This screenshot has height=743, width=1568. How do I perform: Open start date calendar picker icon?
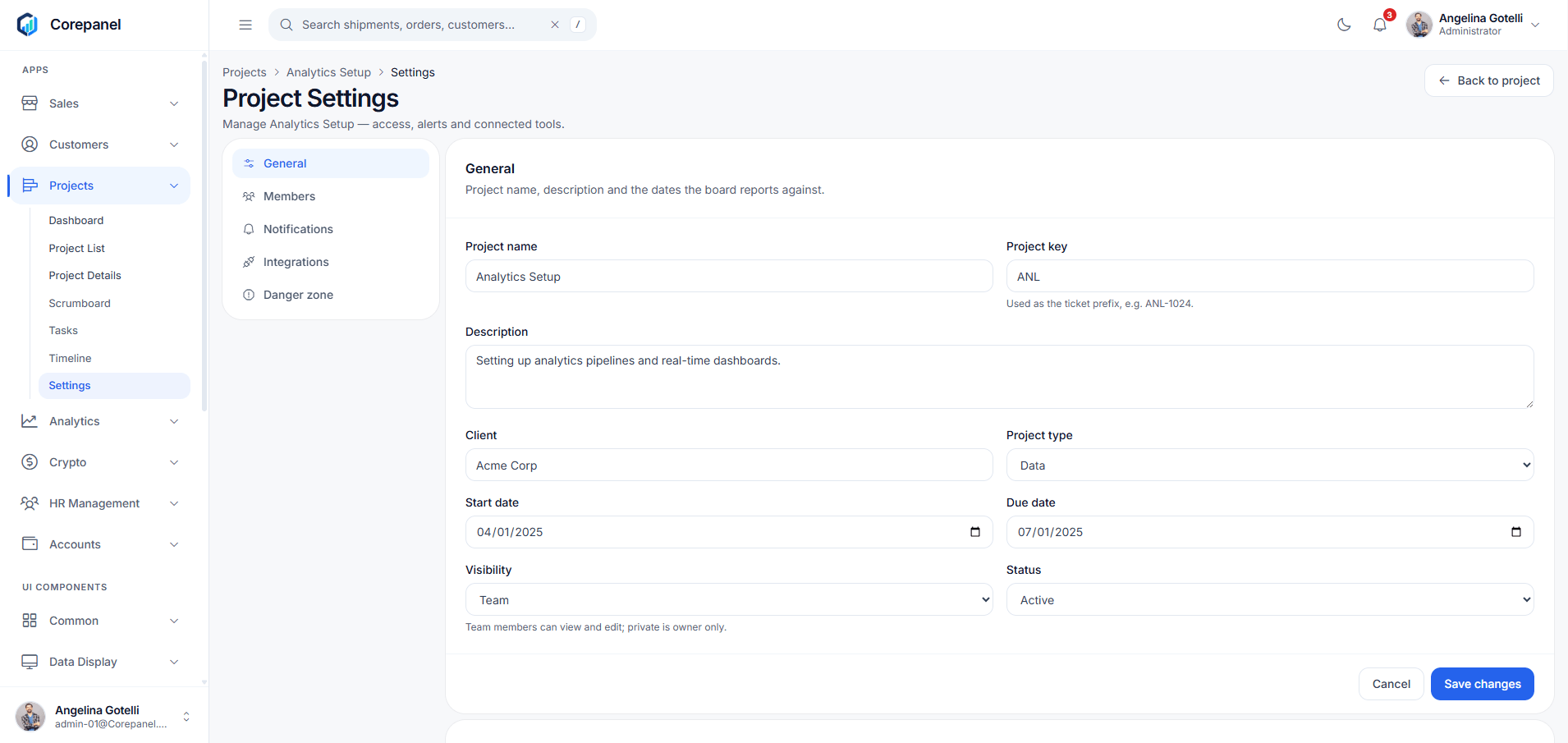pos(975,532)
